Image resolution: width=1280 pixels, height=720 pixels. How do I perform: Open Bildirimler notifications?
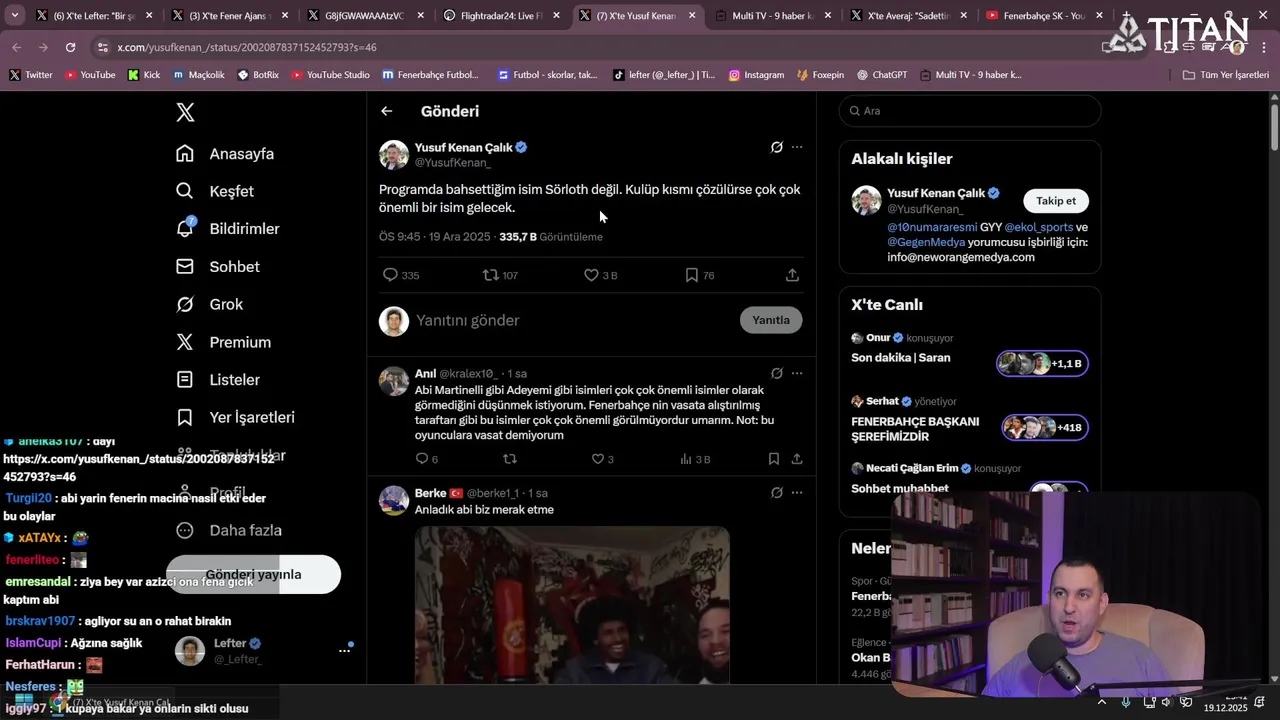pos(228,229)
